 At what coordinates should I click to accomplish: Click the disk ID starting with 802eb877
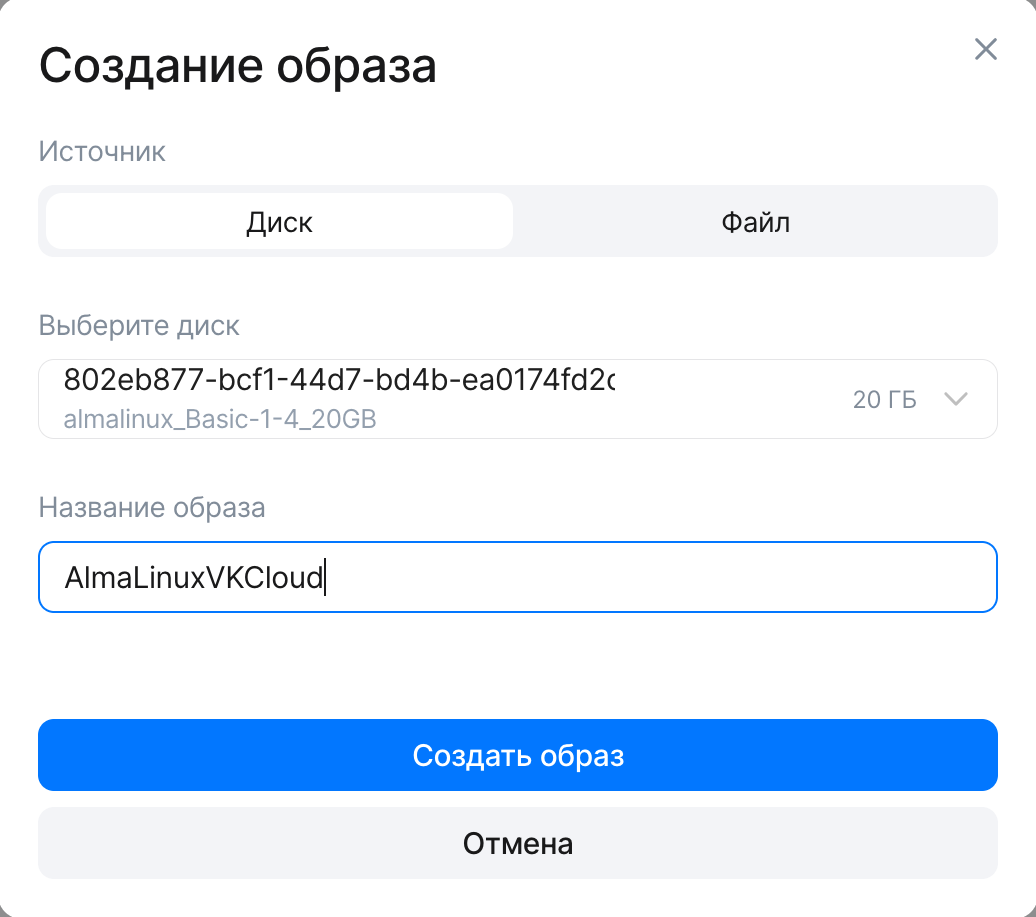click(x=338, y=380)
